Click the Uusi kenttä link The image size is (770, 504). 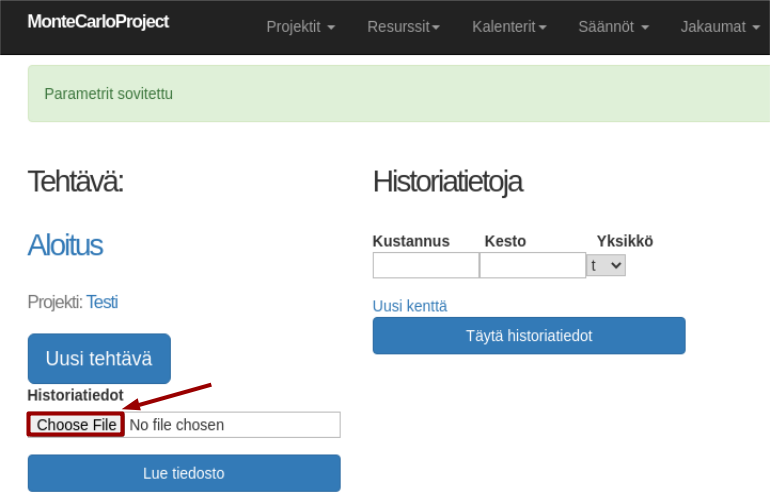pos(410,306)
